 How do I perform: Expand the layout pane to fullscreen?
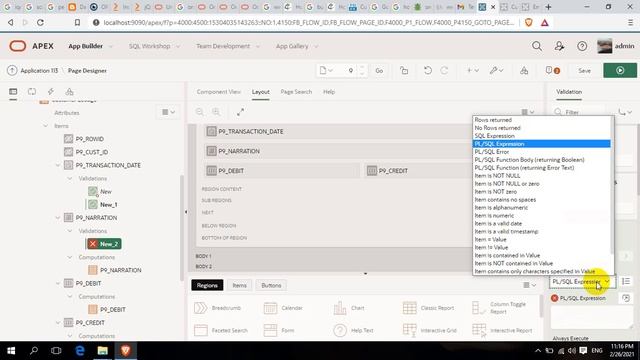click(x=240, y=112)
